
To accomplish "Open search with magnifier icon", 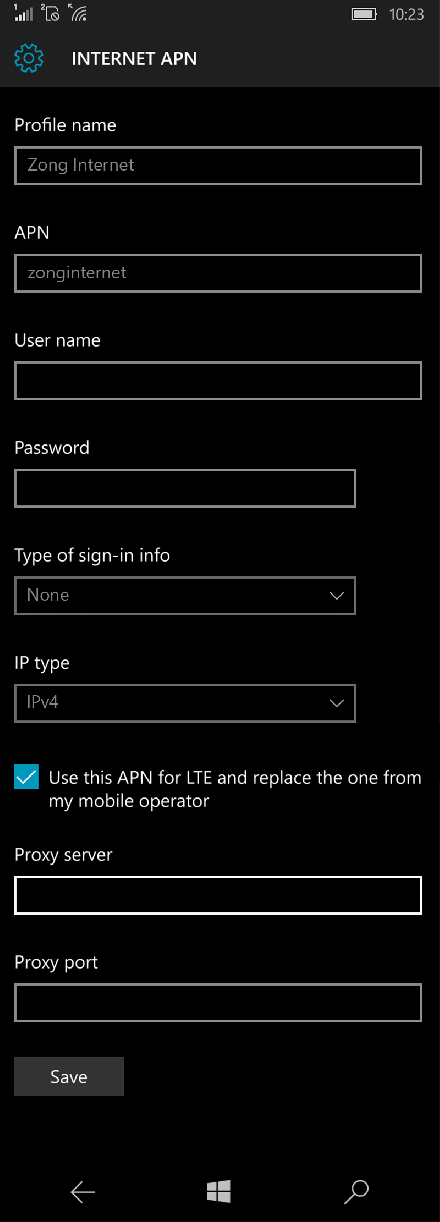I will (356, 1190).
